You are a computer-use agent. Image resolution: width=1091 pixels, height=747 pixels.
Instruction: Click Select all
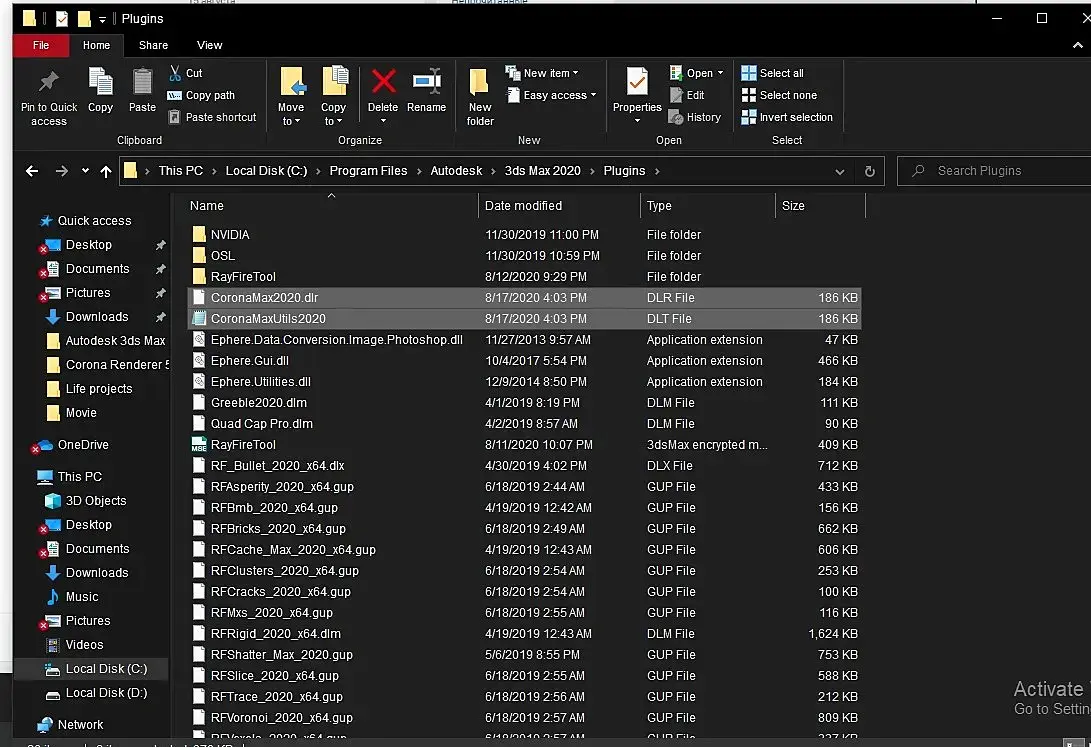pyautogui.click(x=772, y=73)
